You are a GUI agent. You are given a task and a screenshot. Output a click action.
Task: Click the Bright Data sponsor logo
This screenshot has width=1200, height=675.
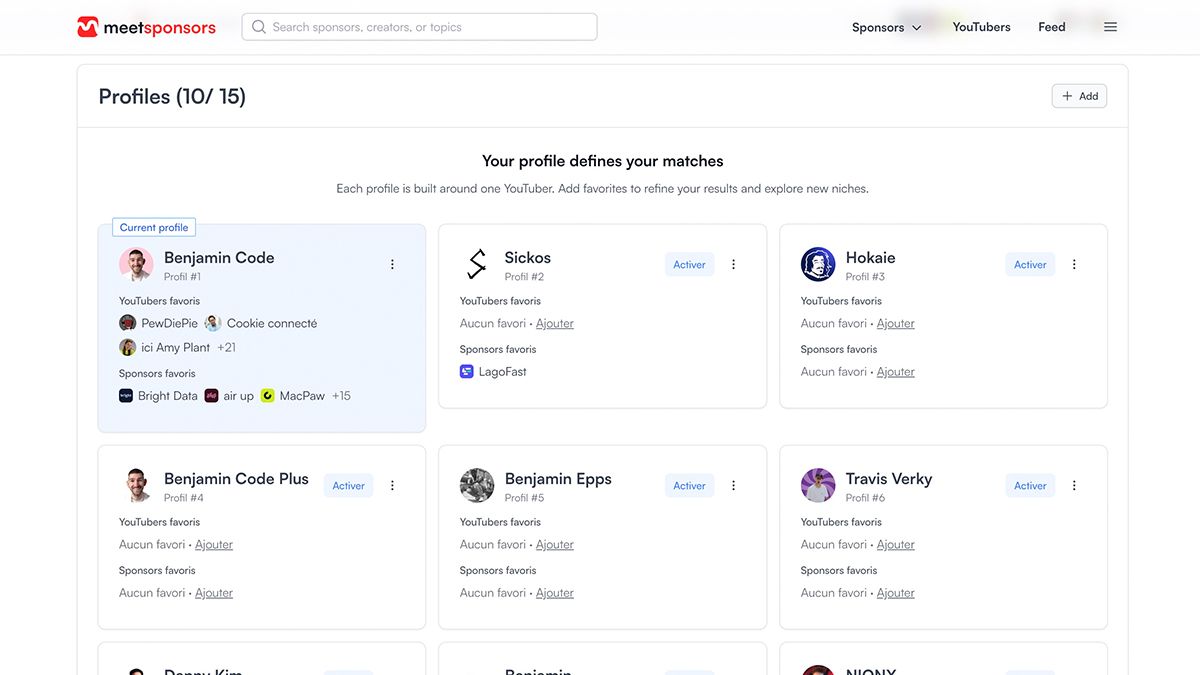coord(126,395)
